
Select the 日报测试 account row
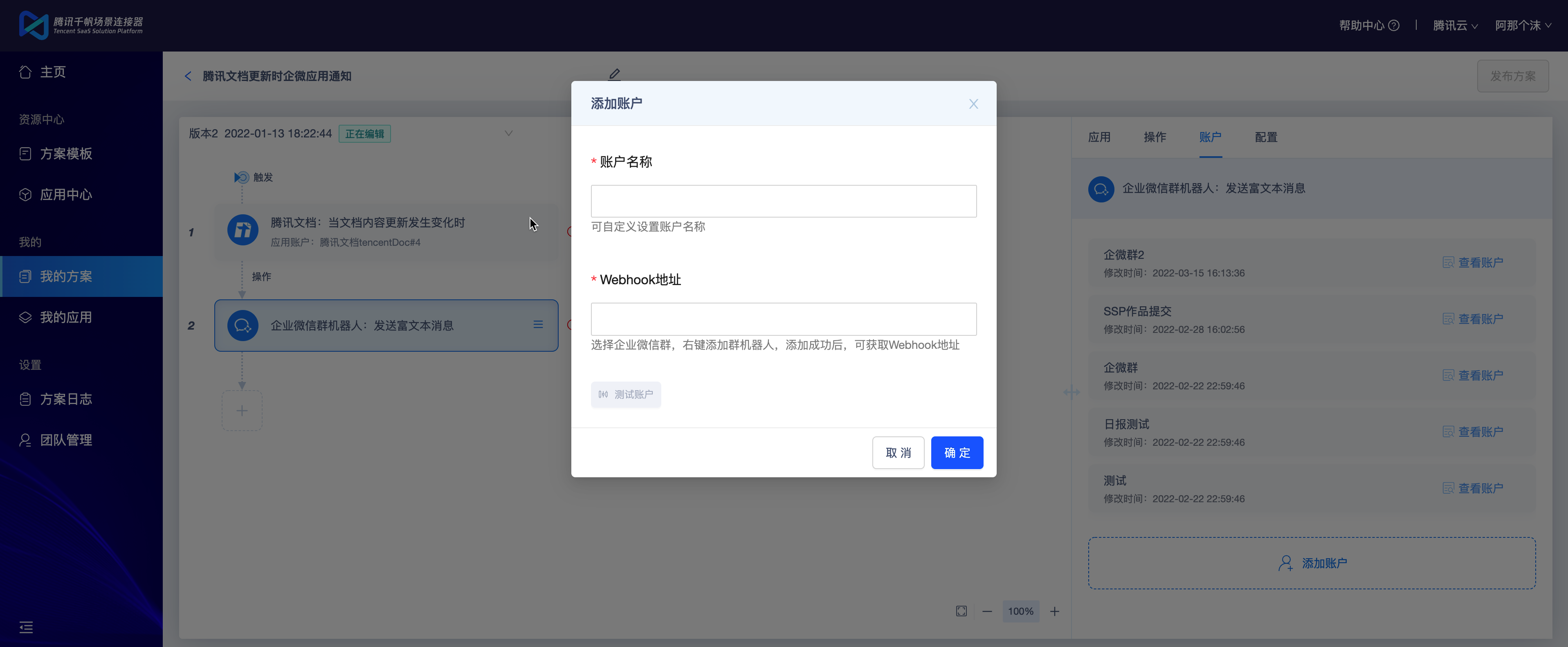(1312, 432)
